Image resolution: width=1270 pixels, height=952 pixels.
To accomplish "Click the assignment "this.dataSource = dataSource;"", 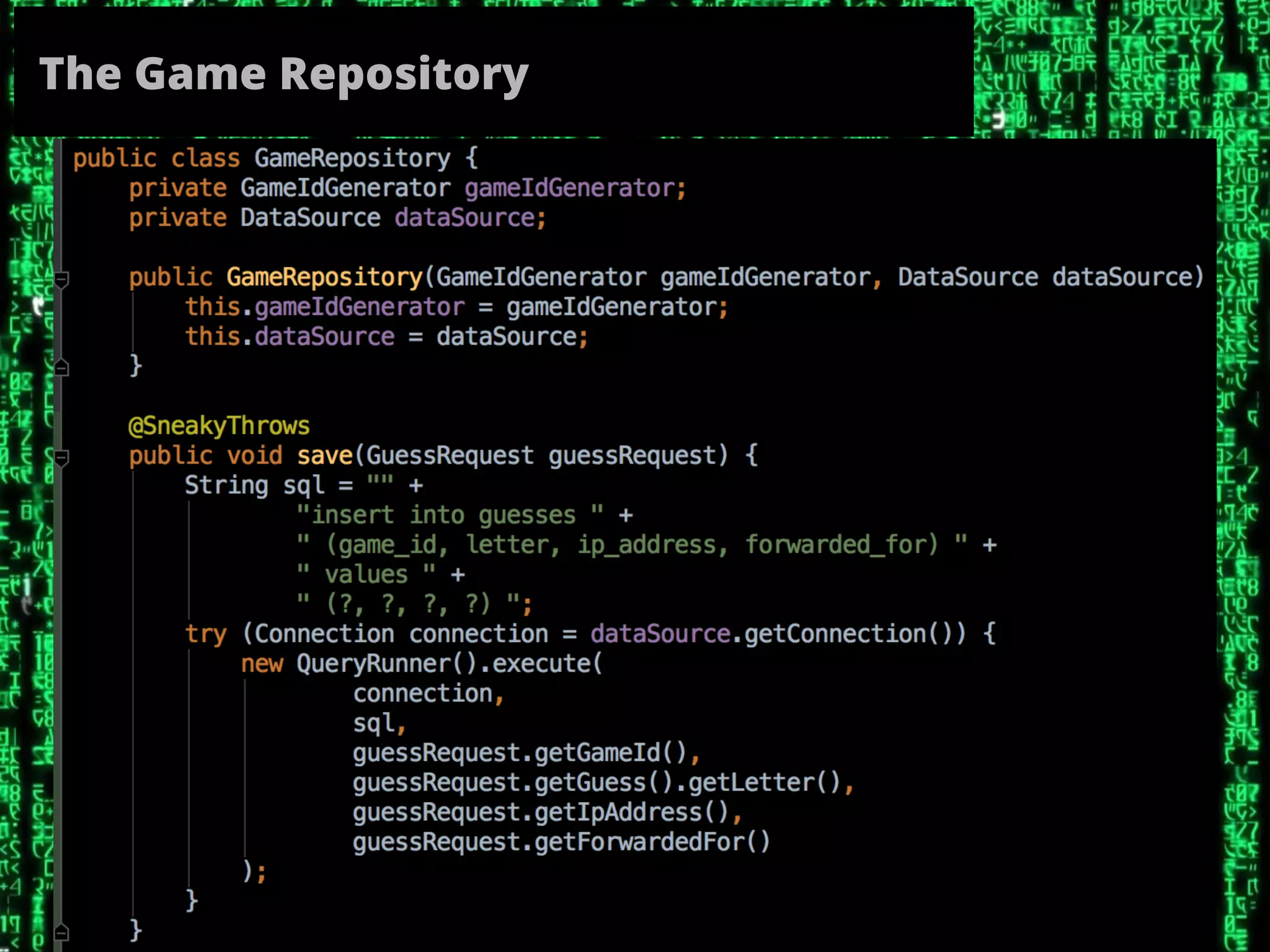I will click(x=386, y=337).
